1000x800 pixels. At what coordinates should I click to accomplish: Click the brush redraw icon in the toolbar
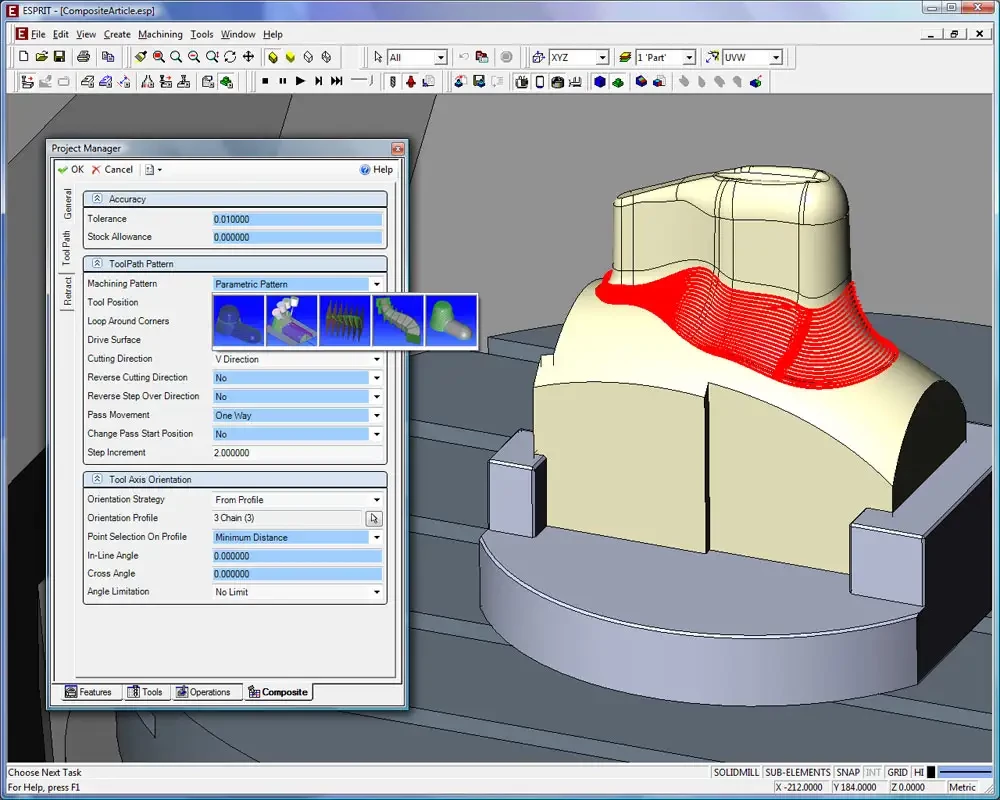(141, 57)
